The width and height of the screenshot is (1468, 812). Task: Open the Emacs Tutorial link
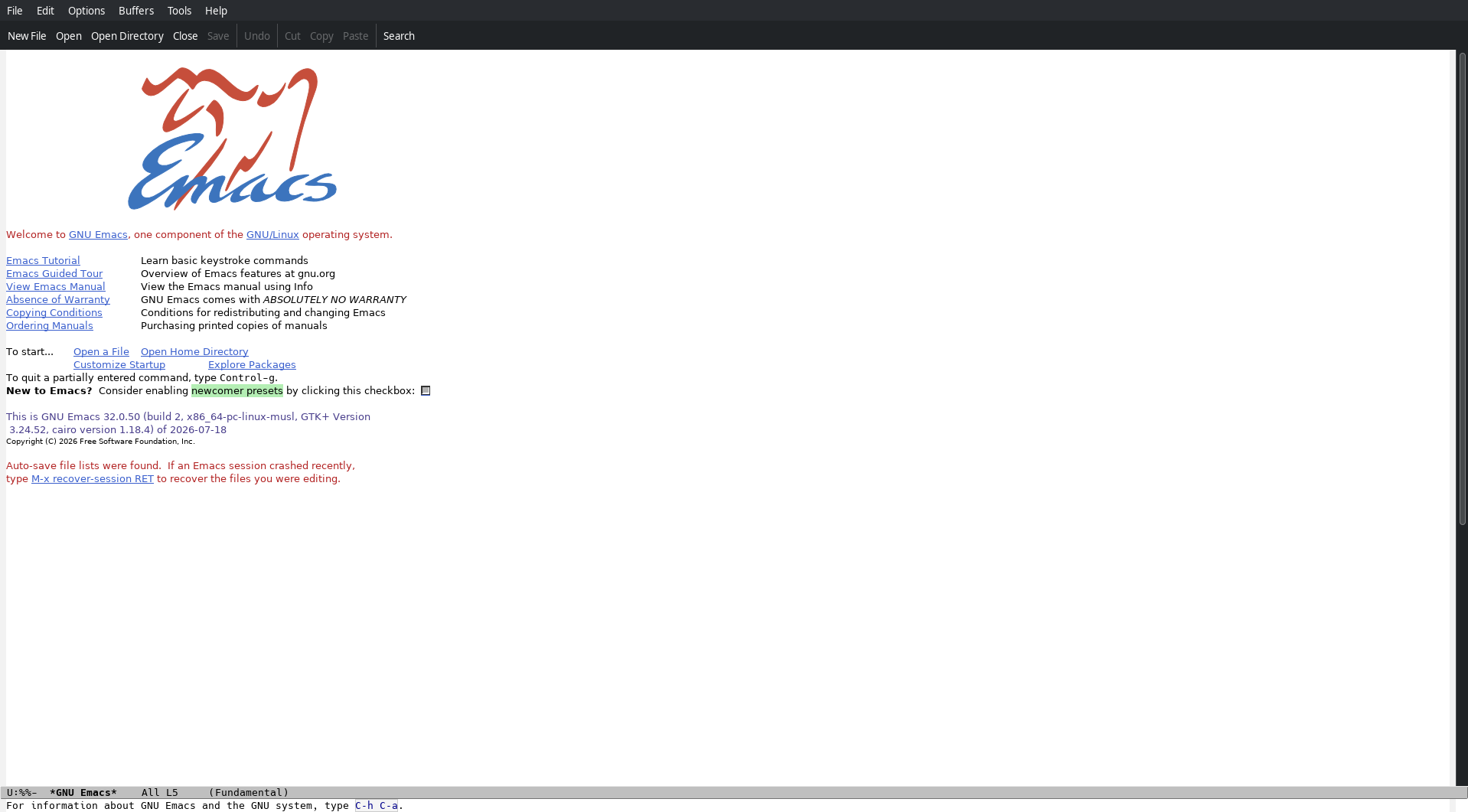tap(43, 261)
